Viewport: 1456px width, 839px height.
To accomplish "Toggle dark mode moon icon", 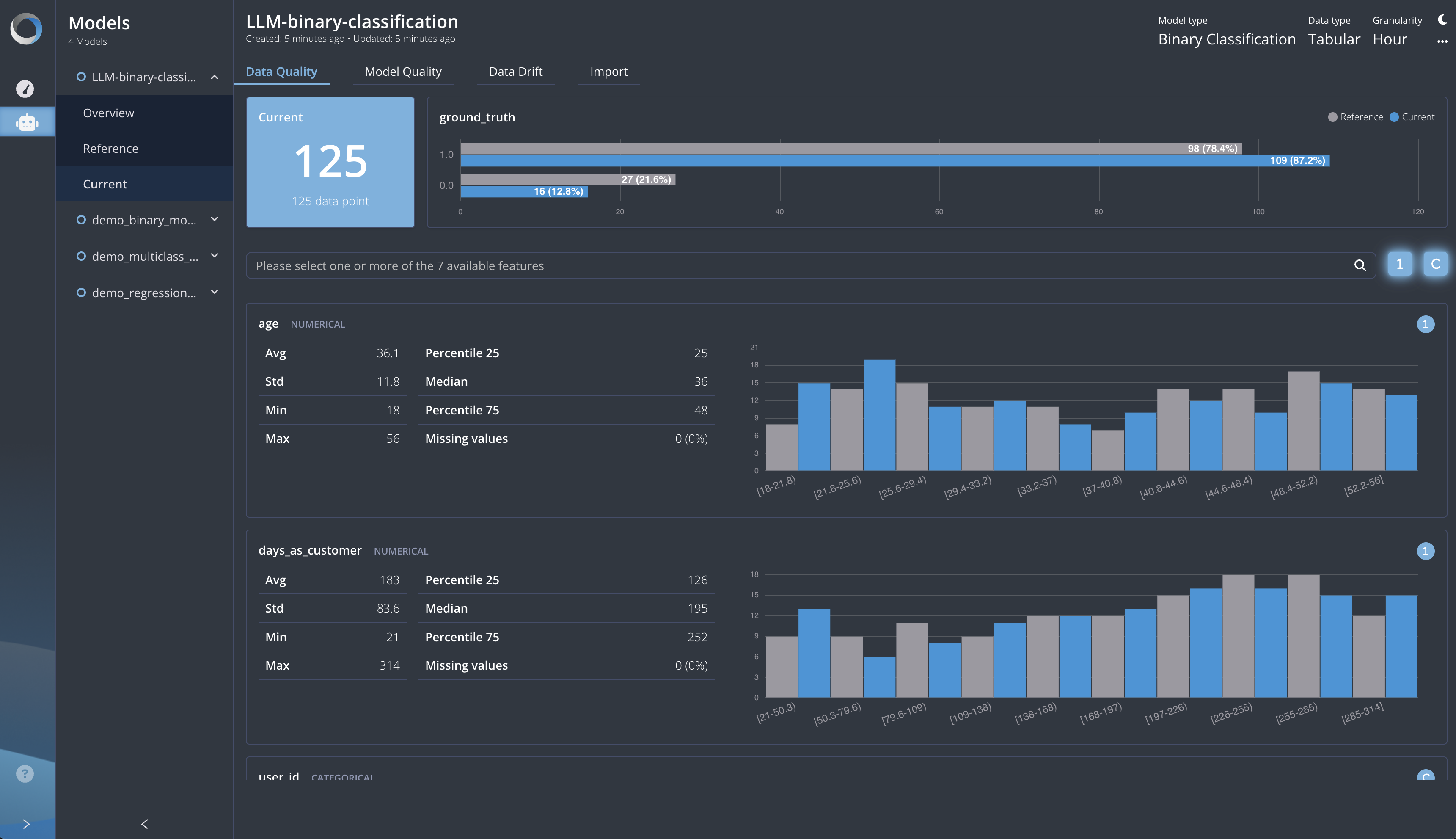I will 1442,19.
